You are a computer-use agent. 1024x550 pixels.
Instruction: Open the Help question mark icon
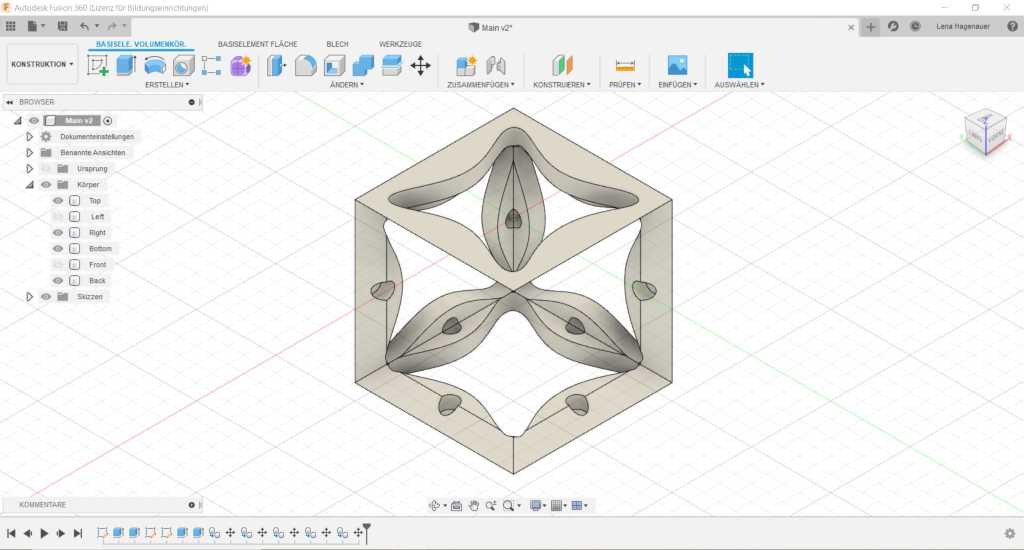[1012, 26]
